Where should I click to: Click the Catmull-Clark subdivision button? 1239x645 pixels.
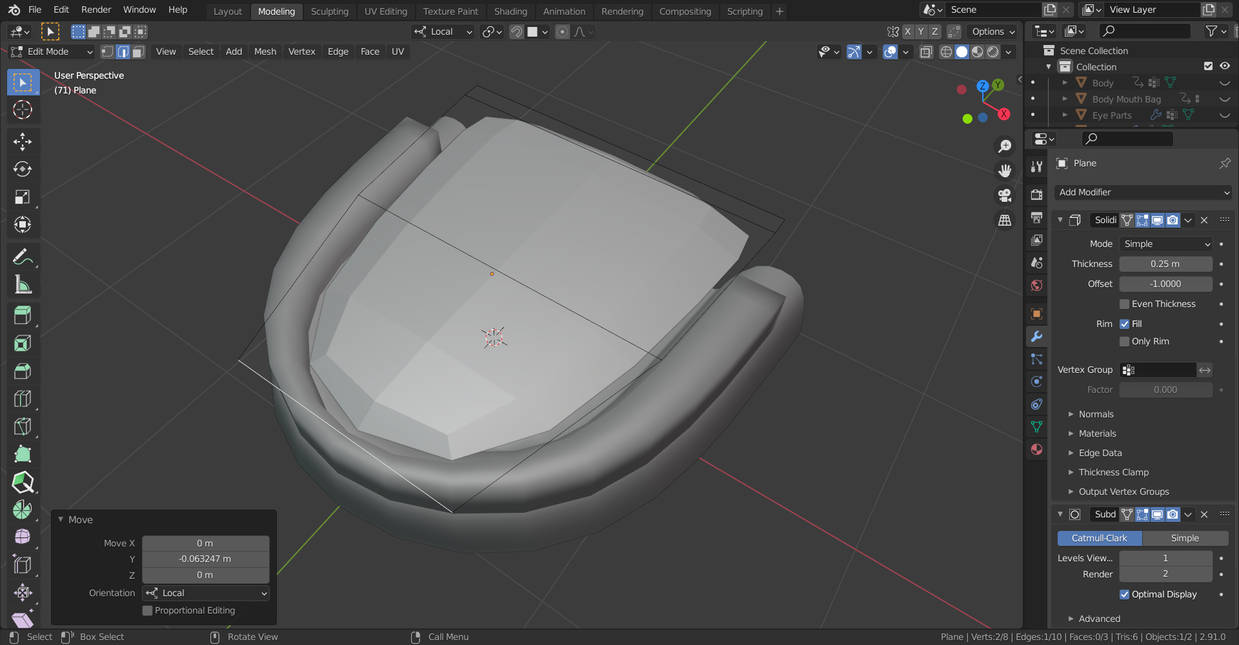tap(1100, 538)
